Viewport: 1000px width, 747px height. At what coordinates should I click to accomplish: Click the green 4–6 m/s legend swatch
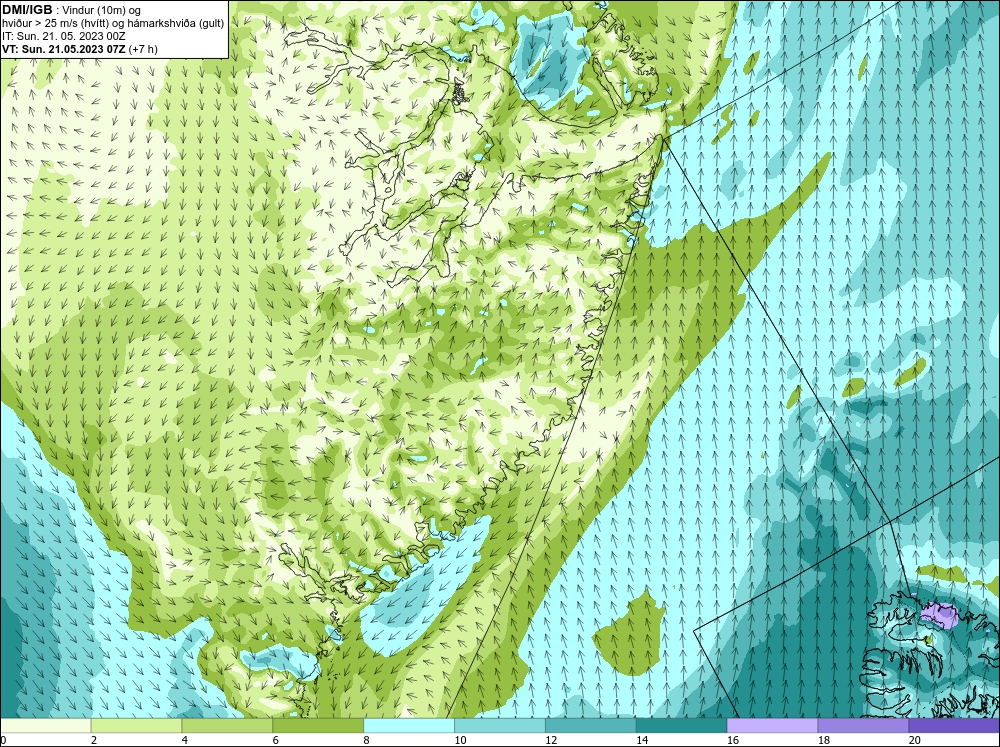(227, 726)
